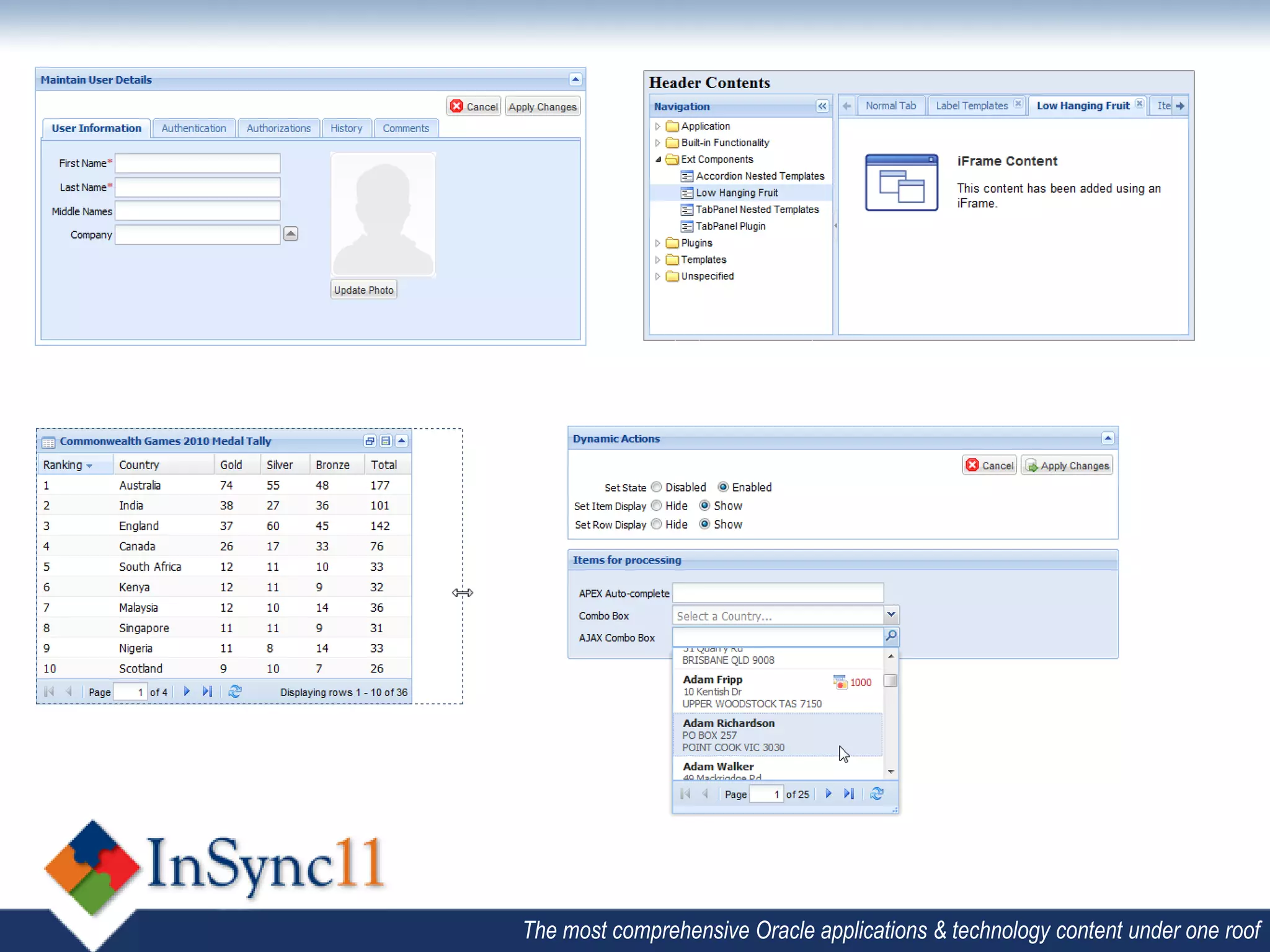Click the AJAX Combo Box search icon
1270x952 pixels.
891,637
